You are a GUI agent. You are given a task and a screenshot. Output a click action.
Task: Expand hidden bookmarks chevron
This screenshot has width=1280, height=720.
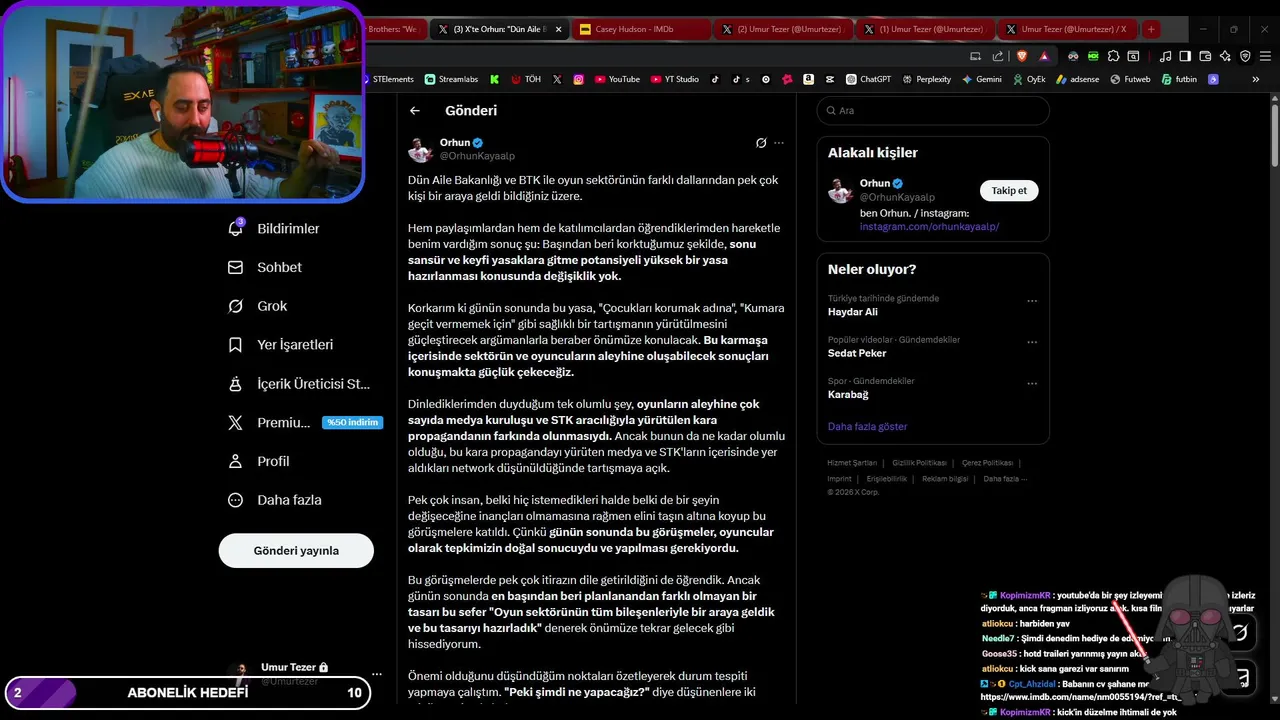tap(1256, 79)
